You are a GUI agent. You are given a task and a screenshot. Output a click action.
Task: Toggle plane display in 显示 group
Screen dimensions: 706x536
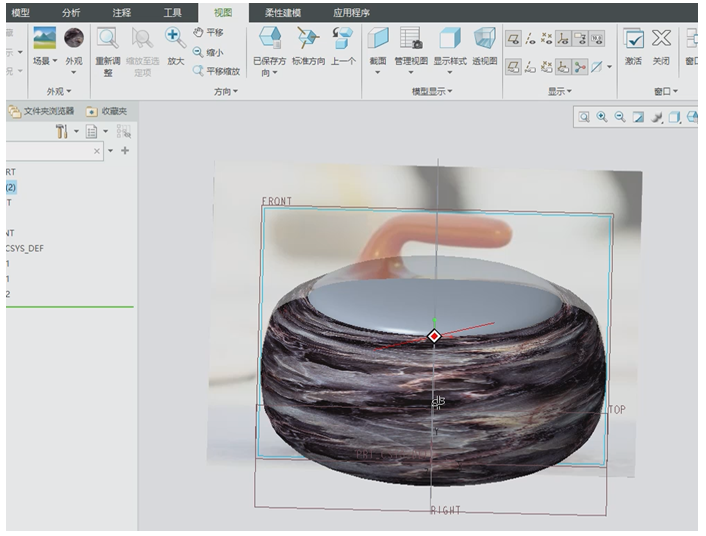point(513,39)
